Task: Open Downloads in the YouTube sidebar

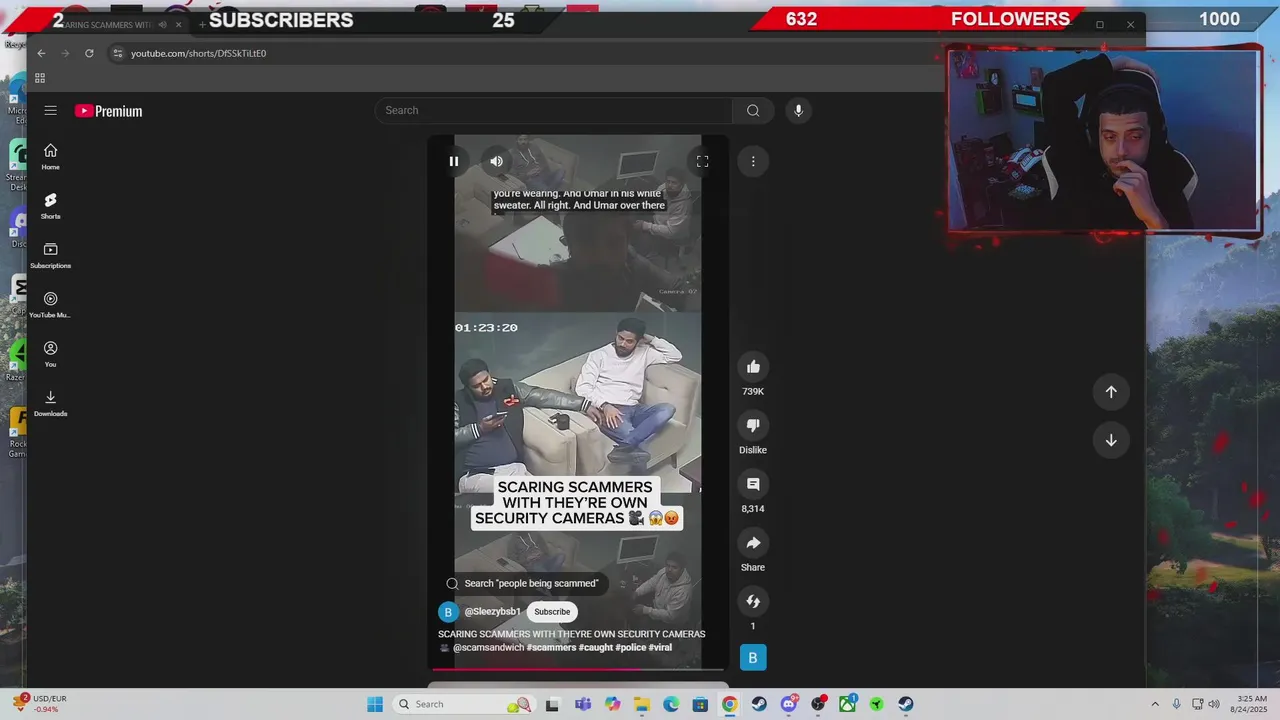Action: pyautogui.click(x=50, y=404)
